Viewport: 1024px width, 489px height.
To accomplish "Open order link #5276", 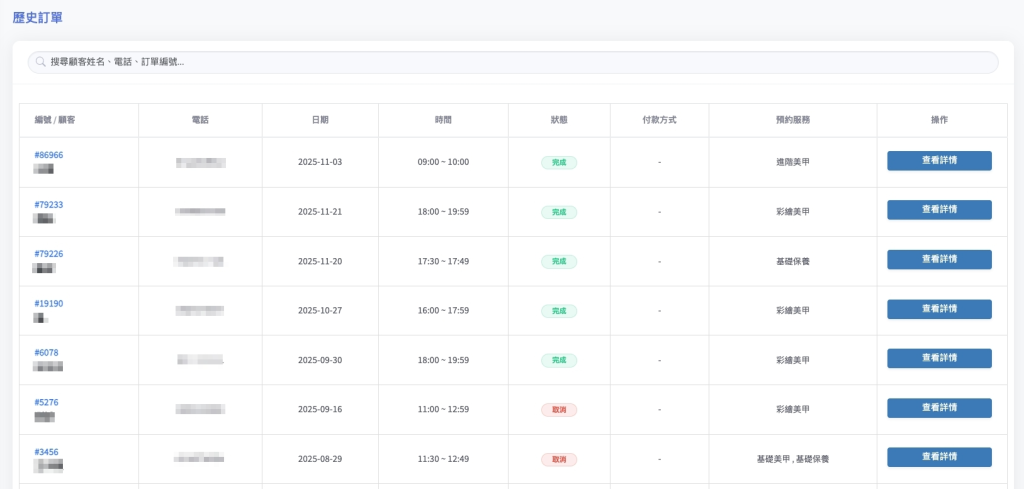I will pyautogui.click(x=46, y=403).
